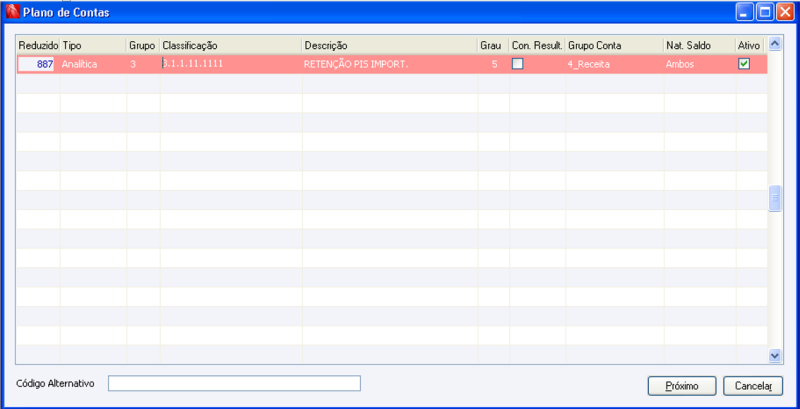This screenshot has height=409, width=800.
Task: Sort by the Reduzido column header
Action: pyautogui.click(x=38, y=45)
